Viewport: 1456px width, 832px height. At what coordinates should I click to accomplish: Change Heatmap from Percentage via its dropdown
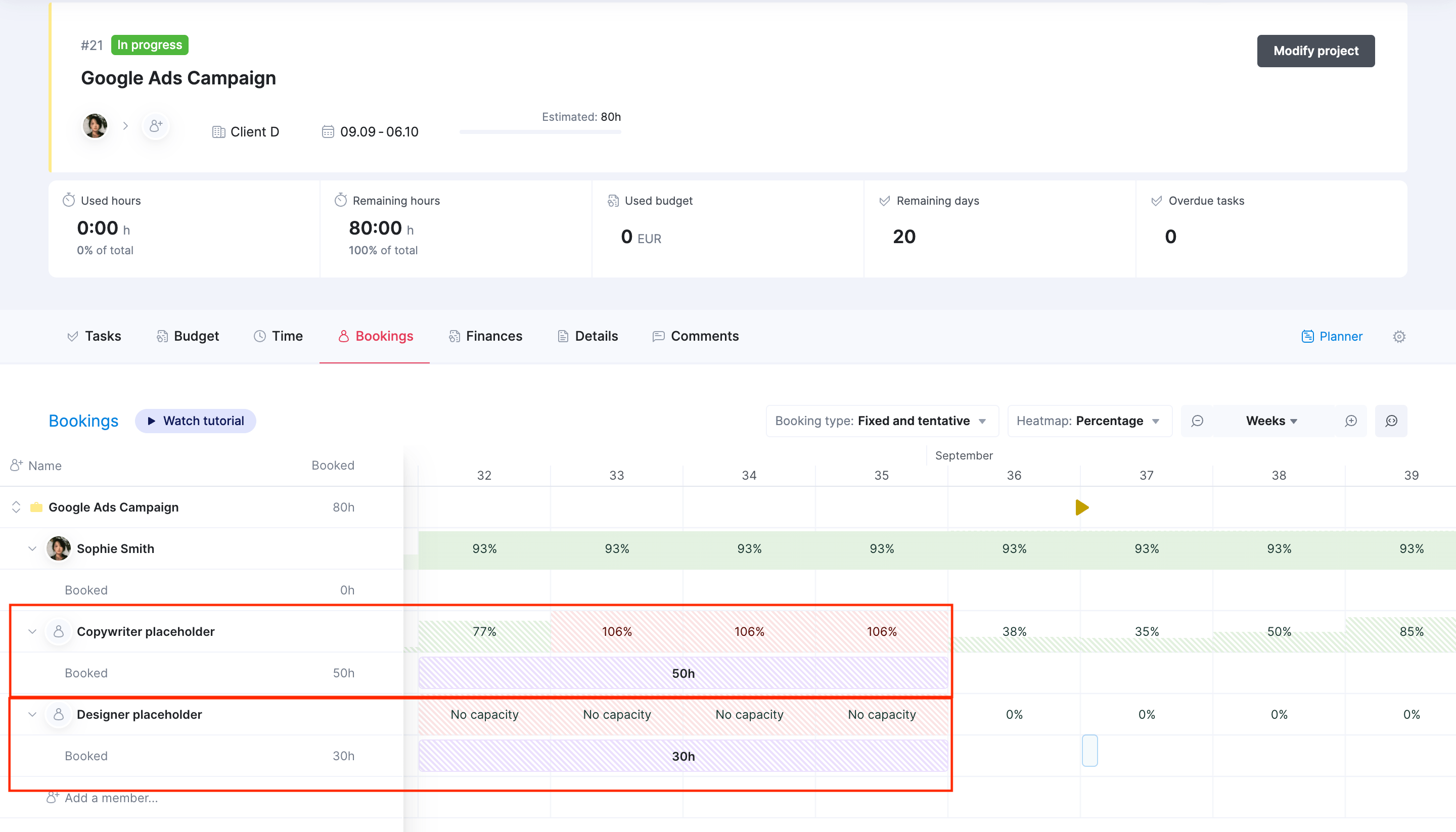[1089, 421]
